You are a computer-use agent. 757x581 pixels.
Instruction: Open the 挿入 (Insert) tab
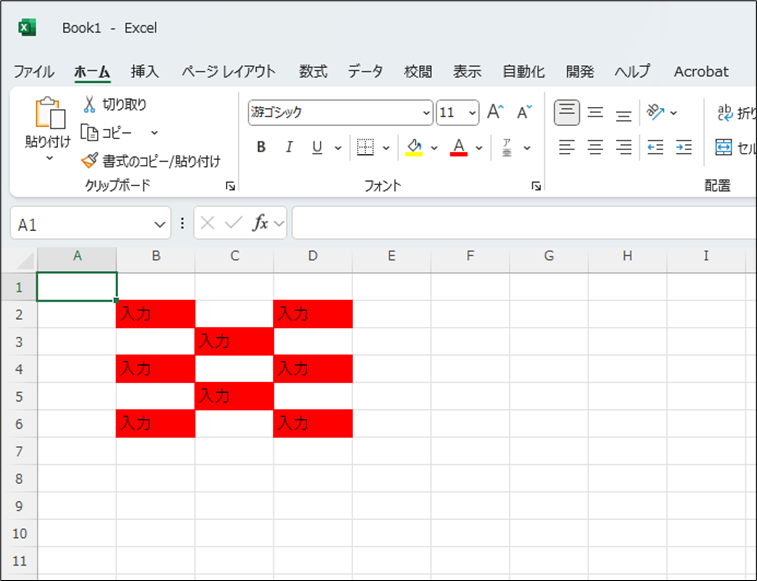(x=145, y=71)
